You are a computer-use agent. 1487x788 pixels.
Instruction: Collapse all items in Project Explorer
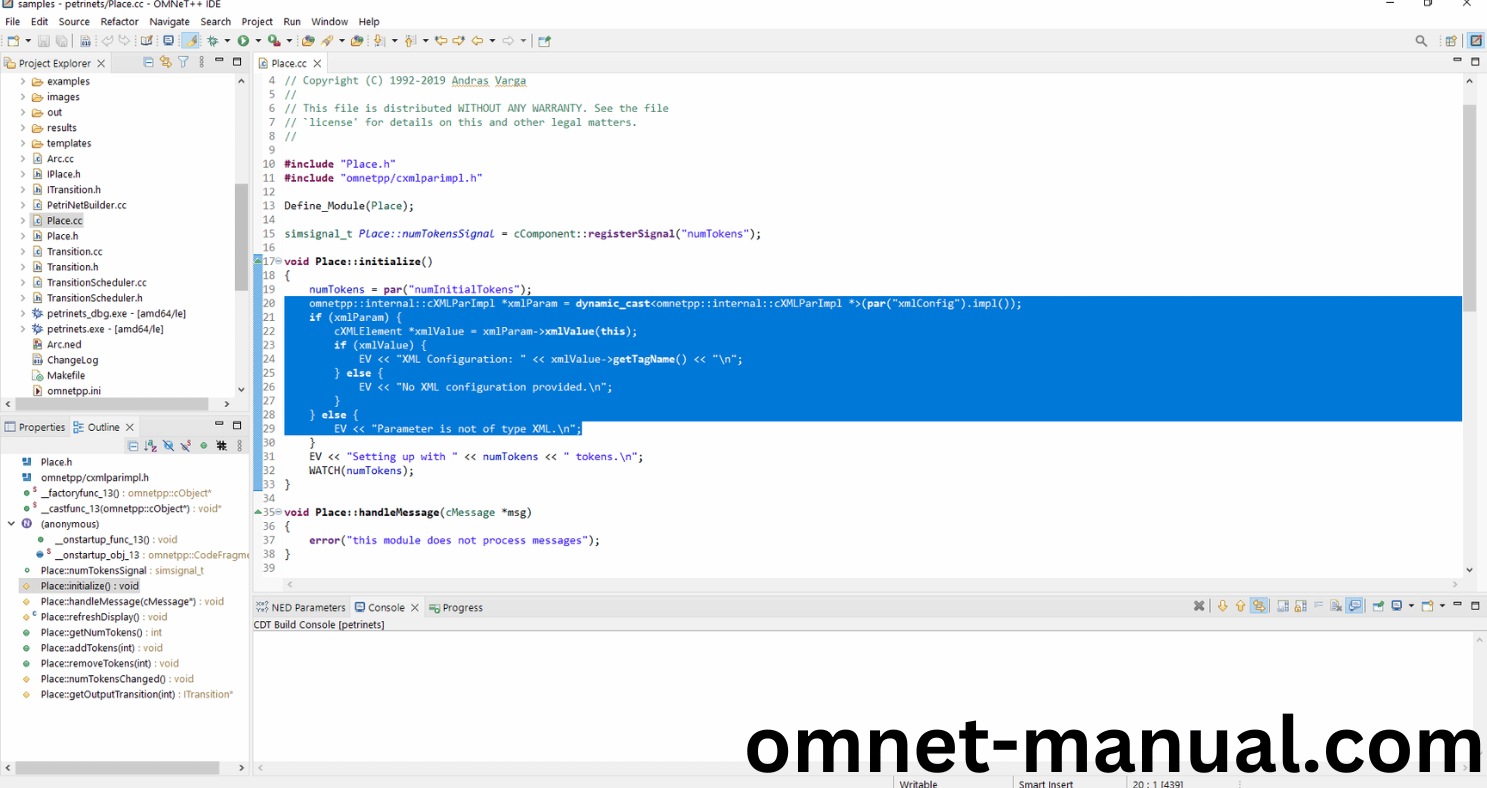[149, 62]
